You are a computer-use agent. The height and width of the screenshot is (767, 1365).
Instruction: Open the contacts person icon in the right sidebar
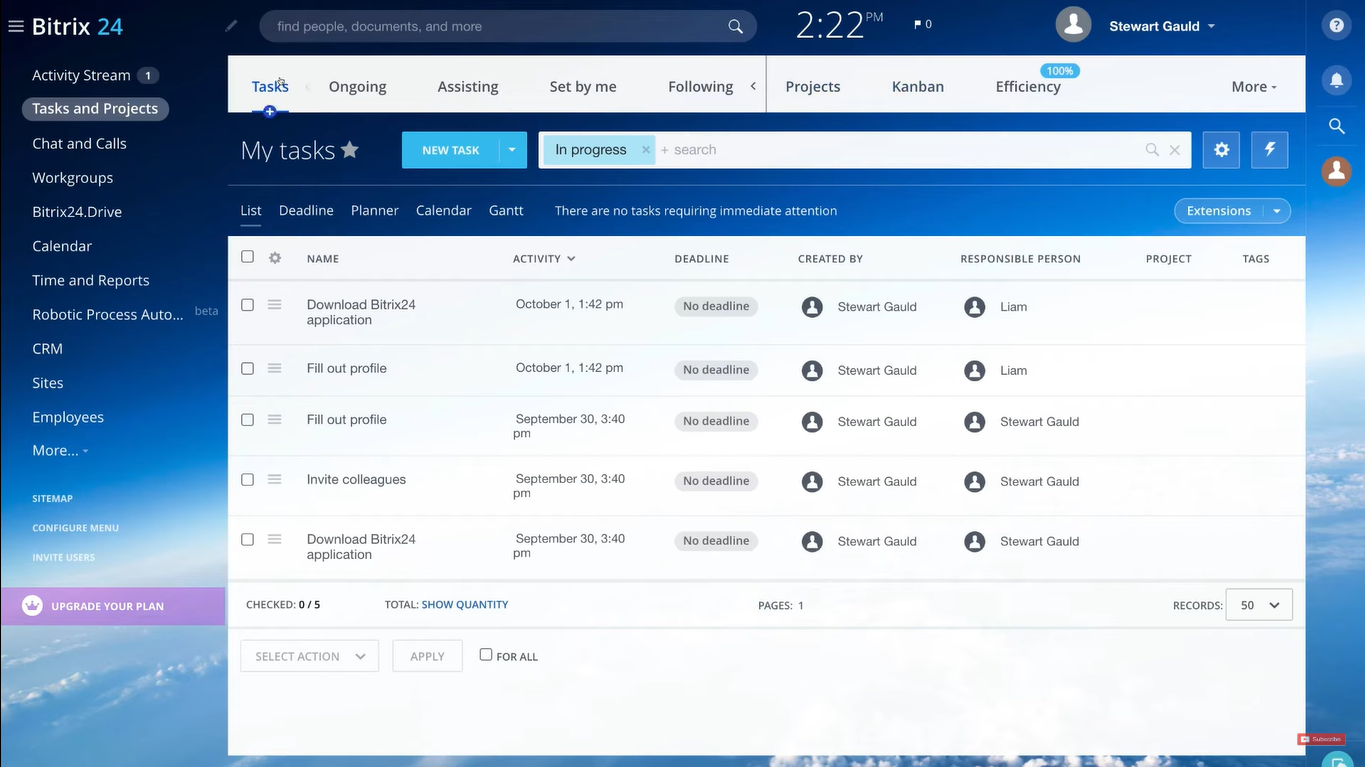click(x=1336, y=171)
